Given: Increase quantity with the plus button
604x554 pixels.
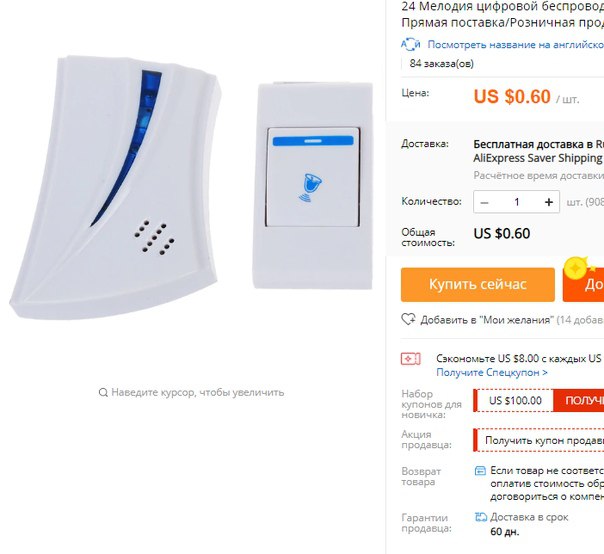Looking at the screenshot, I should [x=549, y=202].
